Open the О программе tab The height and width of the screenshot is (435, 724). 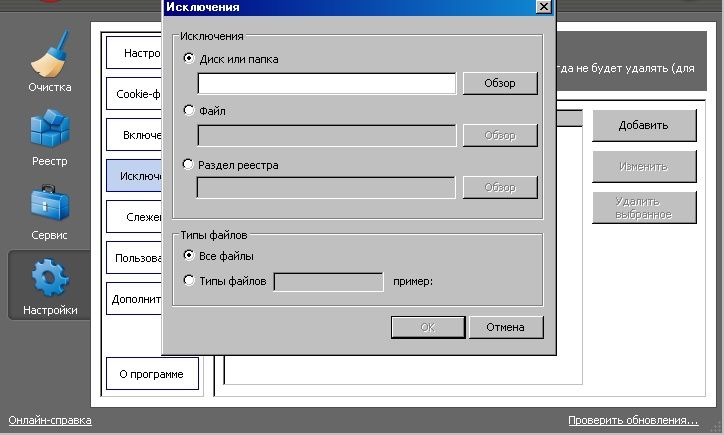coord(153,374)
